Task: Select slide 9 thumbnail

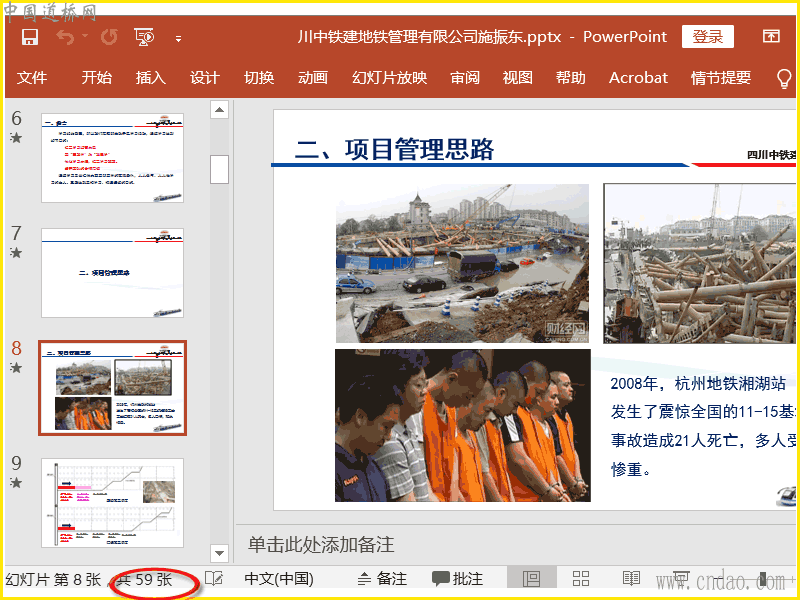Action: 112,503
